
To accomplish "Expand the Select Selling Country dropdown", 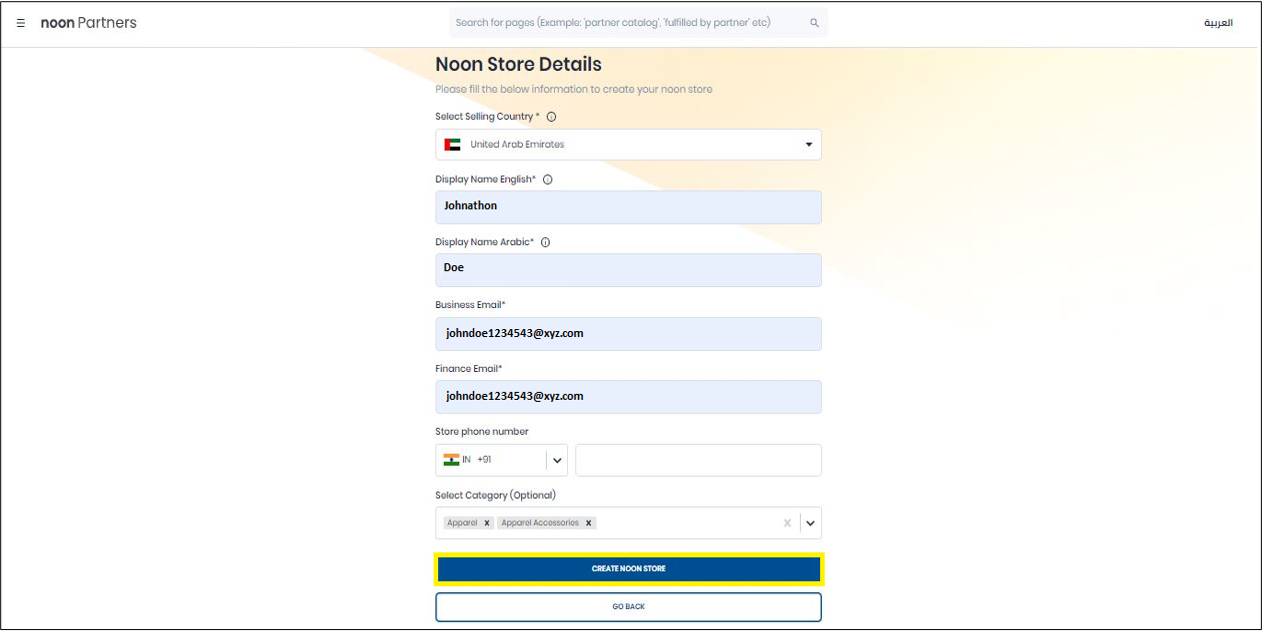I will (808, 145).
